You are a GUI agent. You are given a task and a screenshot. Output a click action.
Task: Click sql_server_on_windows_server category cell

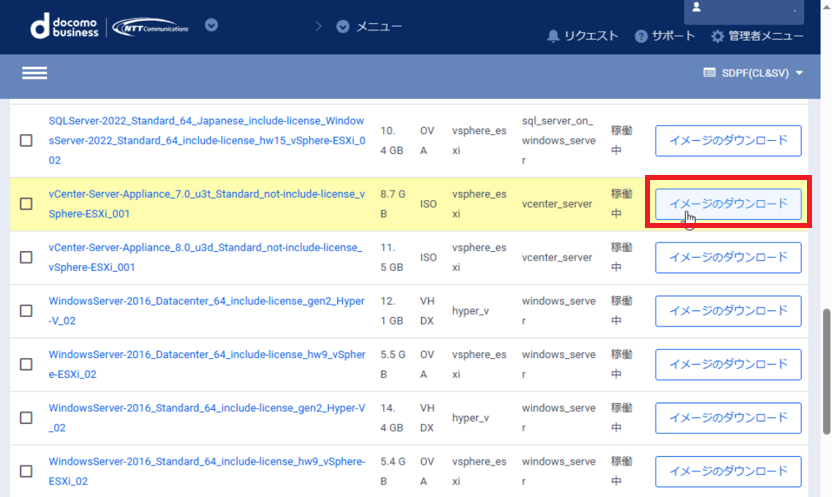click(558, 141)
